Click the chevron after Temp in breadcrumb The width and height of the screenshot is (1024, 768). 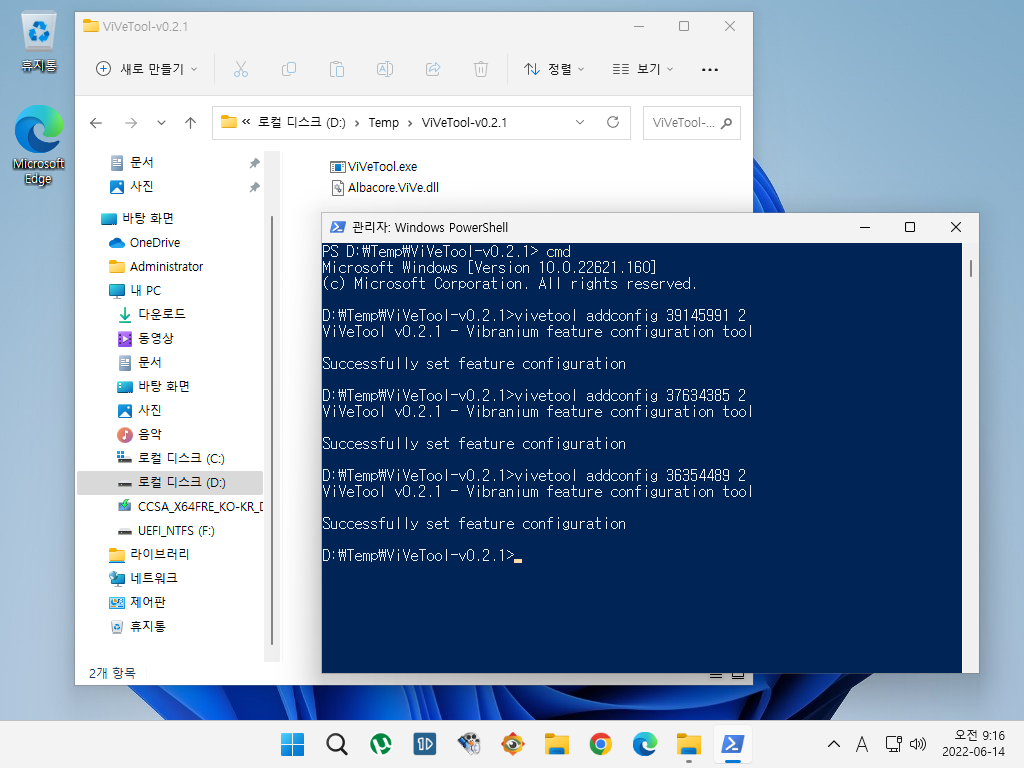click(x=409, y=123)
